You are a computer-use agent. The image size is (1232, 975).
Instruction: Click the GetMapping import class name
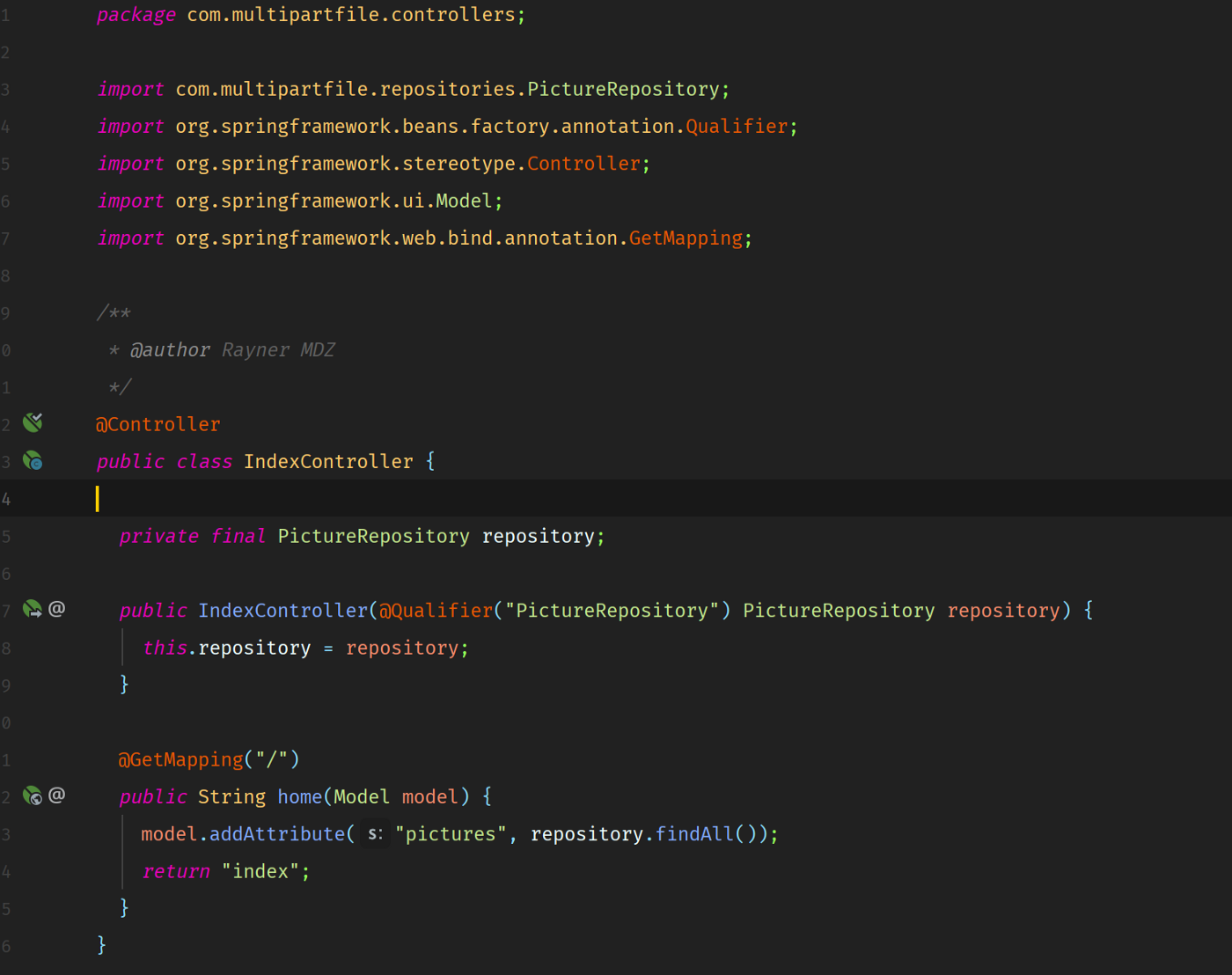(x=686, y=238)
